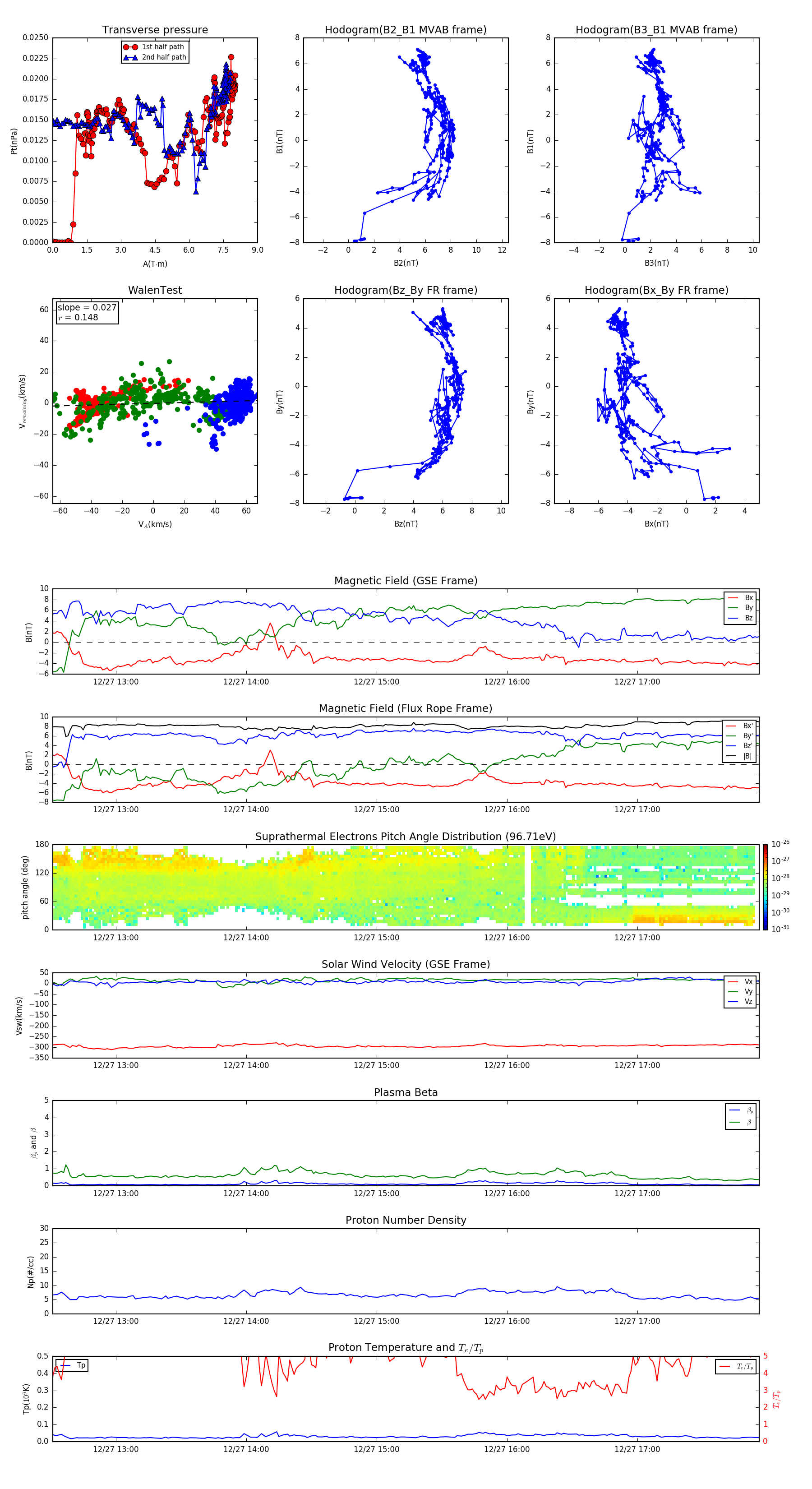Click the "B2(nT)" x-axis label
The height and width of the screenshot is (1489, 812).
click(406, 263)
